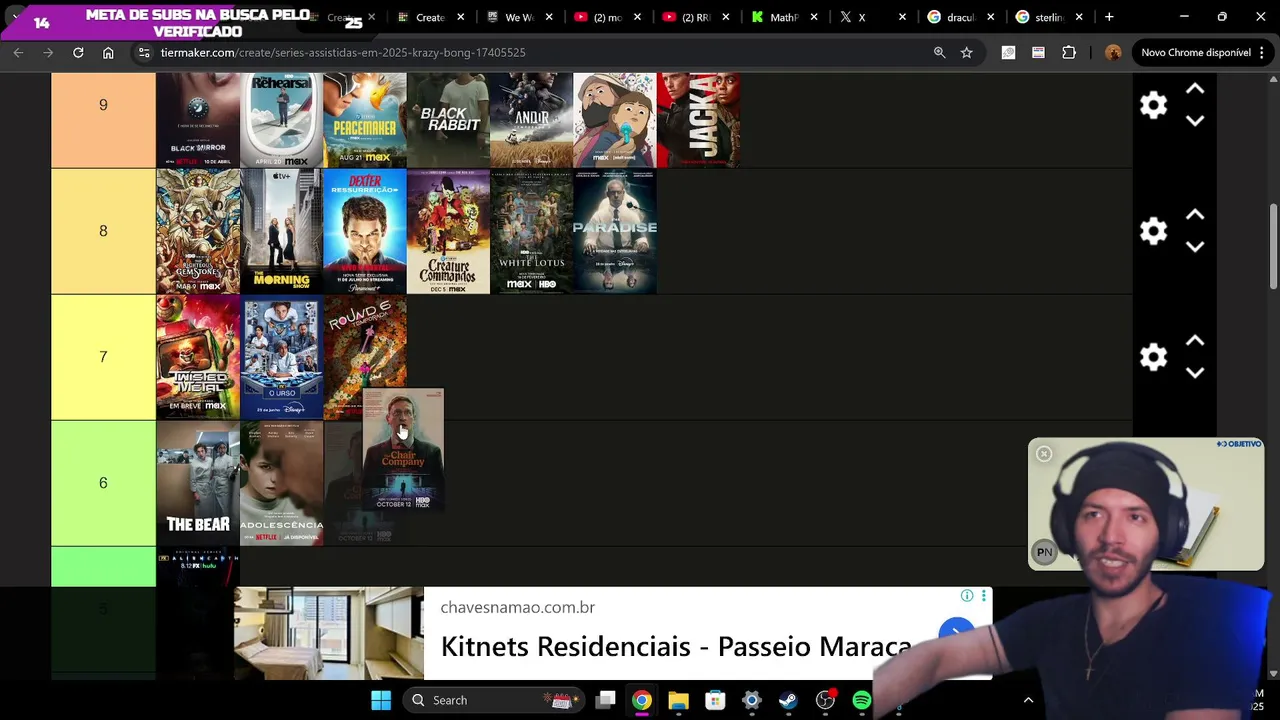Launch Microsoft Store from taskbar
Image resolution: width=1280 pixels, height=720 pixels.
coord(715,700)
